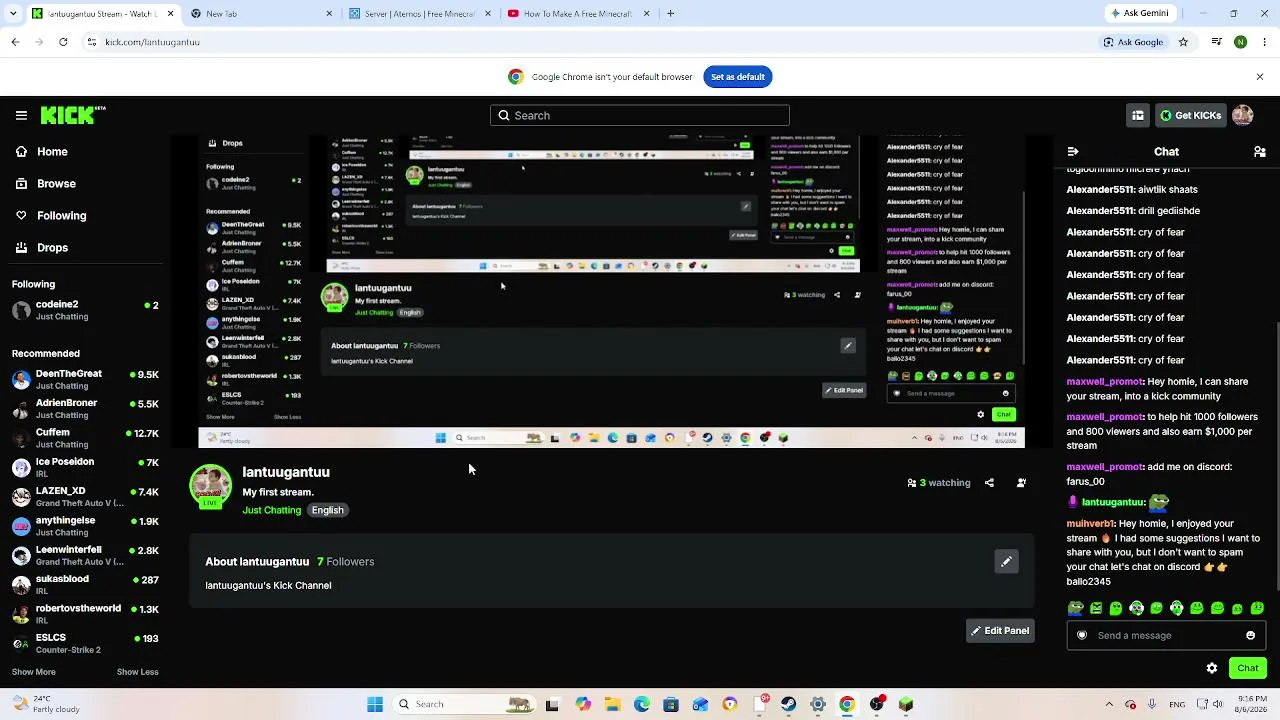Reload the page
Viewport: 1280px width, 720px height.
pyautogui.click(x=63, y=42)
